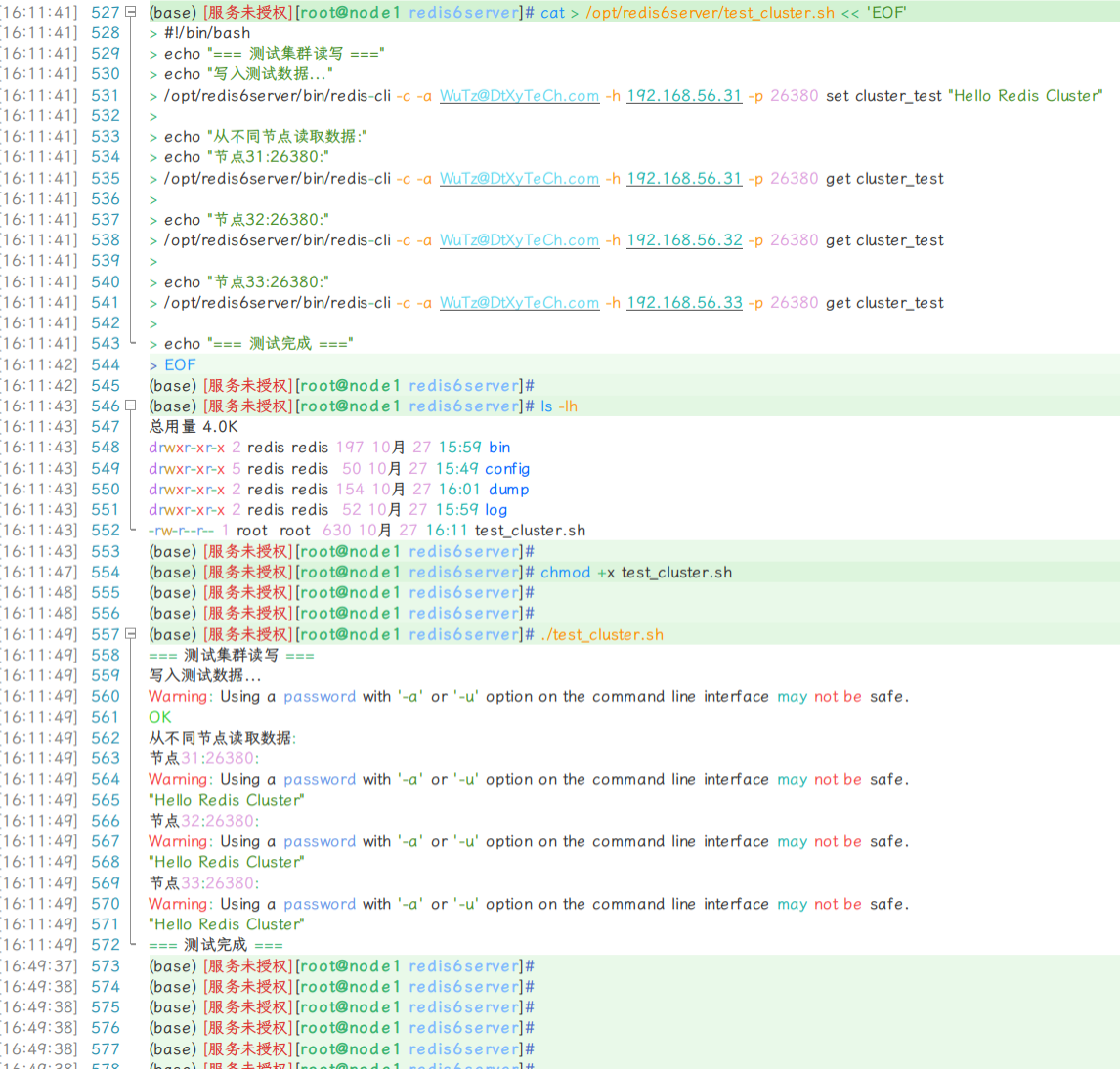The image size is (1120, 1069).
Task: Click the "节点33:26380:" output on line 569
Action: click(x=204, y=883)
